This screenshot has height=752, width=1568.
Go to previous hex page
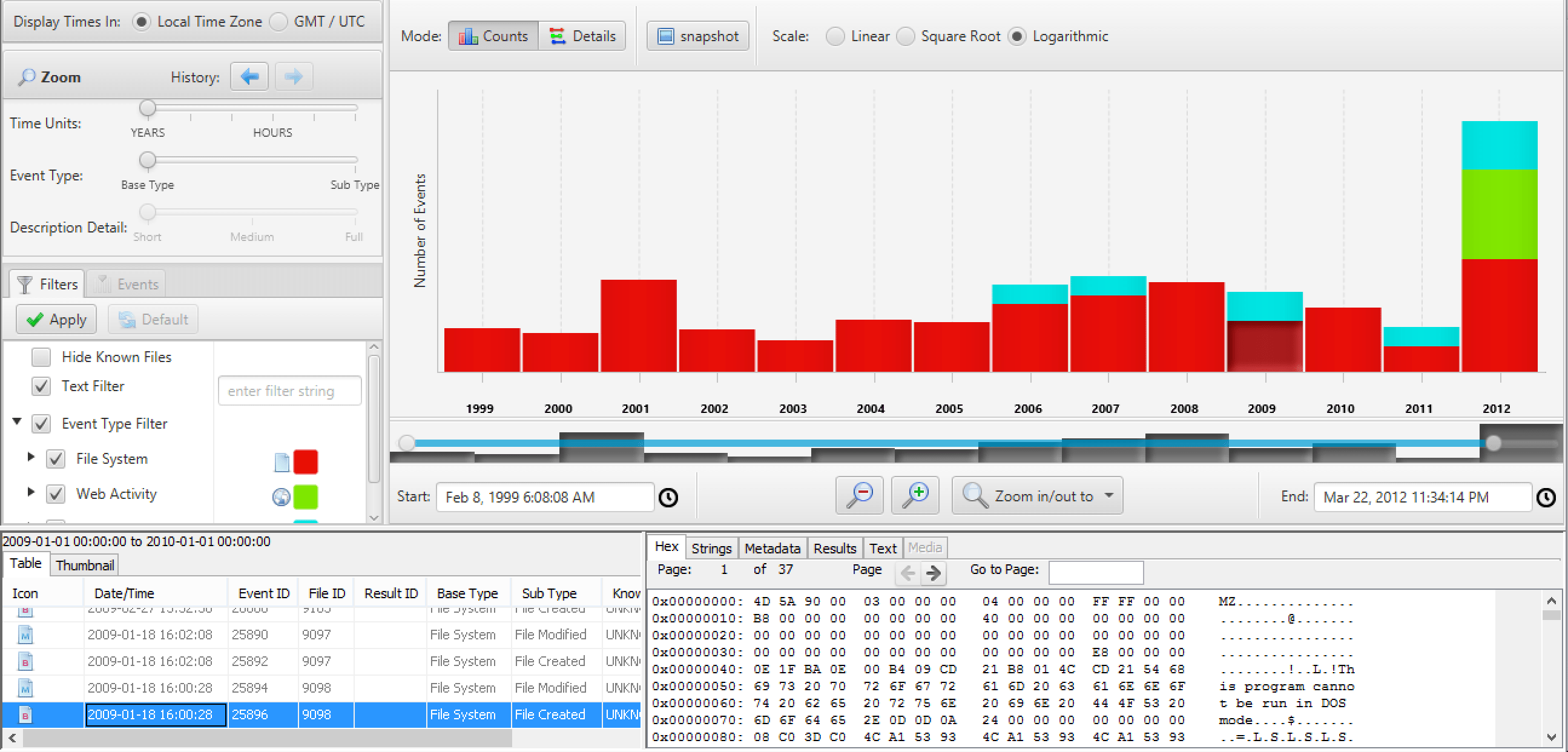pyautogui.click(x=907, y=573)
